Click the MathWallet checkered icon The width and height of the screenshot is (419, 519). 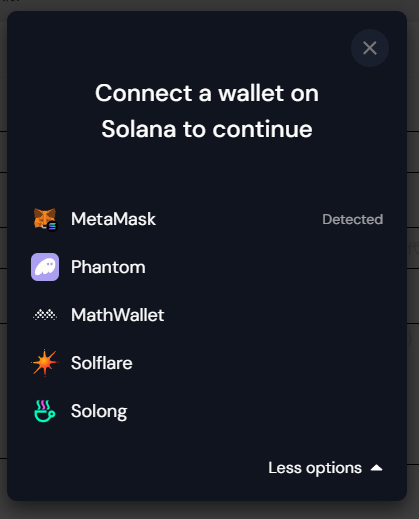click(x=45, y=315)
